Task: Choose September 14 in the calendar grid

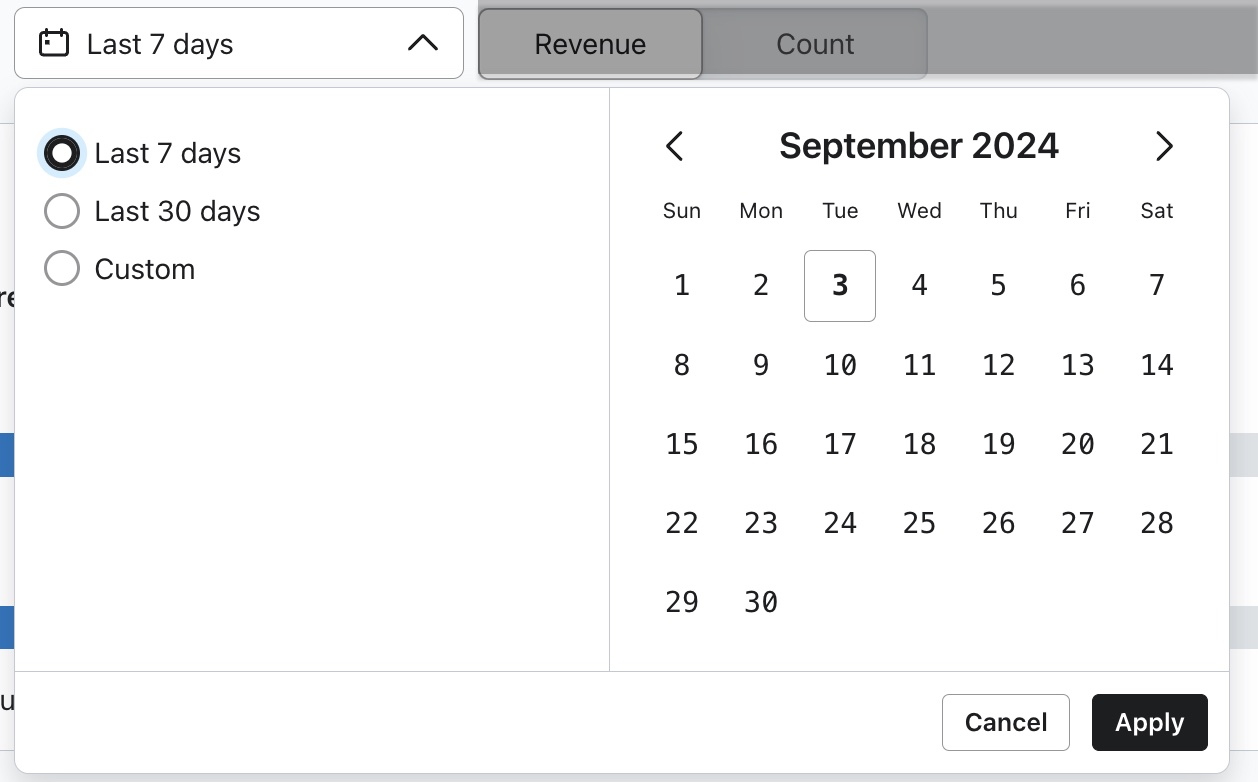Action: (1156, 365)
